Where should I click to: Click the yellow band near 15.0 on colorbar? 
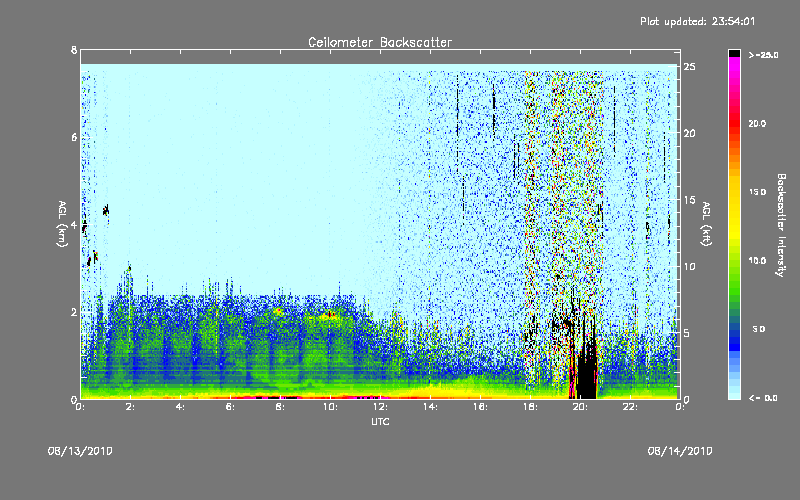(734, 192)
